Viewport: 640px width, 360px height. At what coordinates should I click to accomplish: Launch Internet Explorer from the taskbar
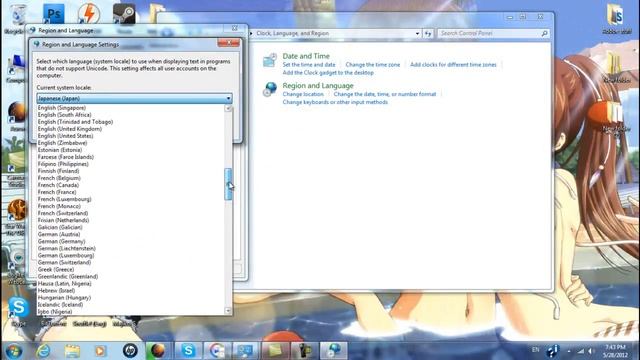click(x=43, y=351)
